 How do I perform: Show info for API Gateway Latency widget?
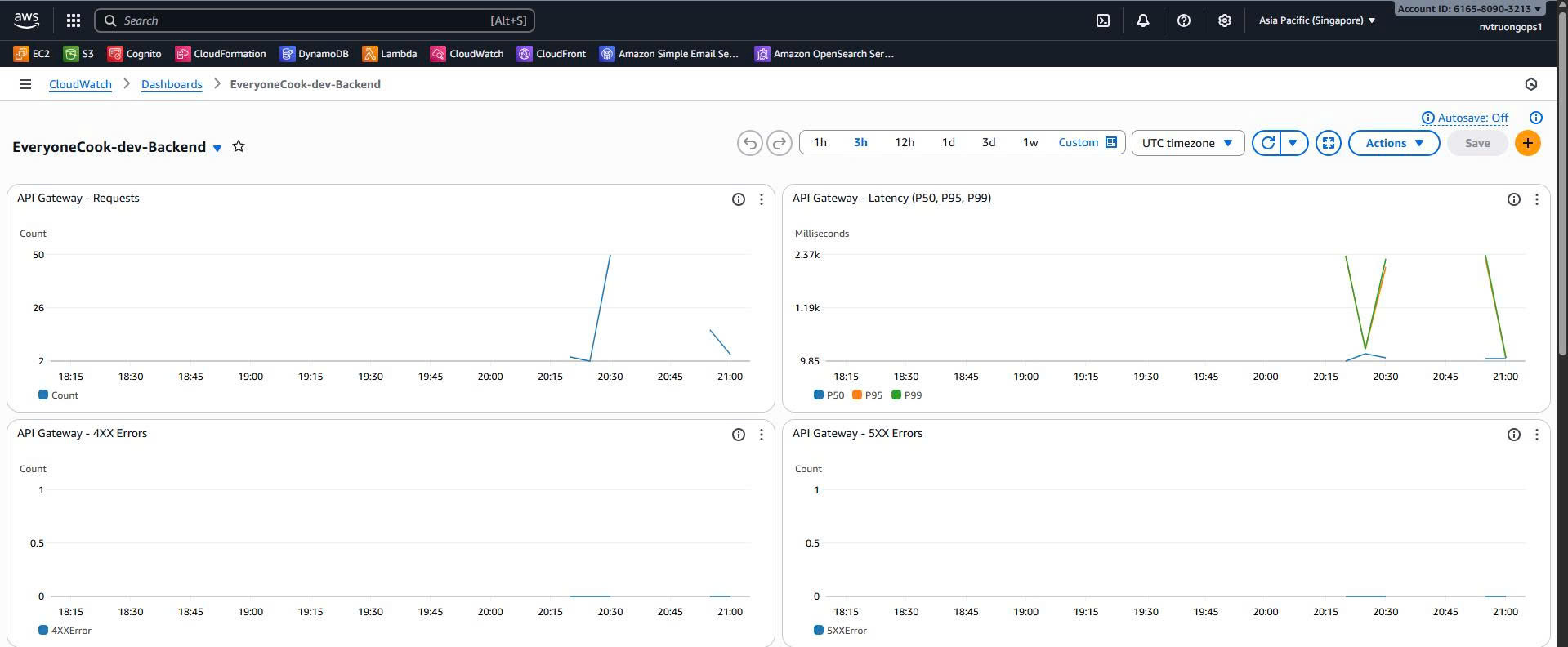(1514, 199)
